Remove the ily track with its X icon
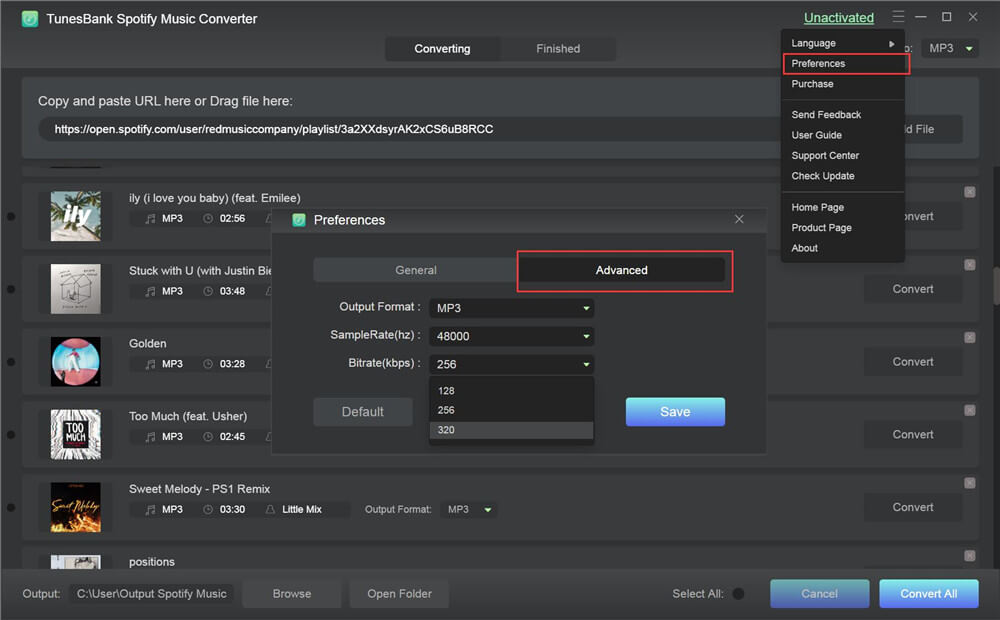The image size is (1000, 620). (969, 192)
